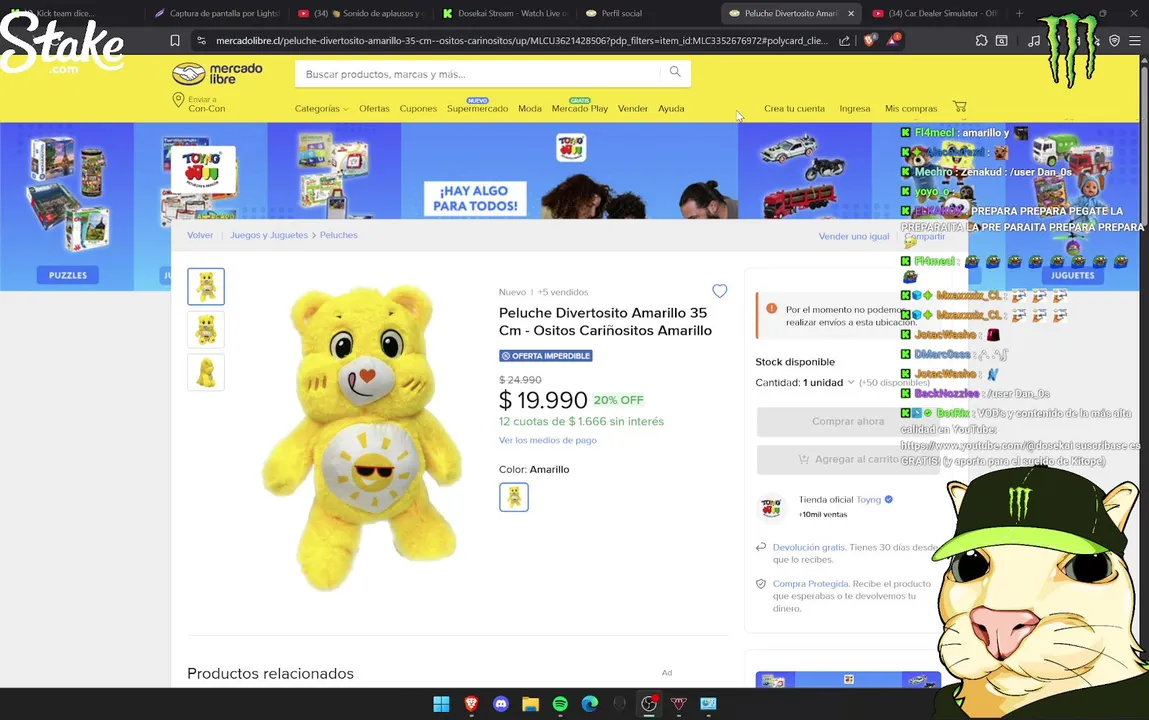Click Volver link

point(200,235)
